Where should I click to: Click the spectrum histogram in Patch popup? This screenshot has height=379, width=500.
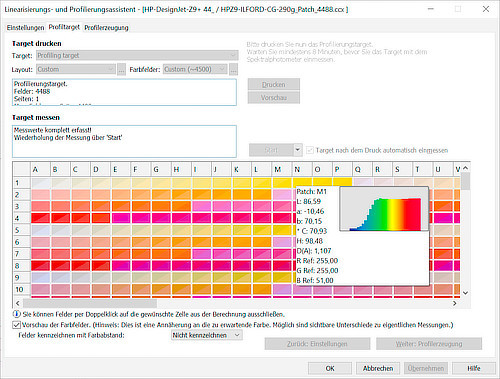(x=384, y=209)
